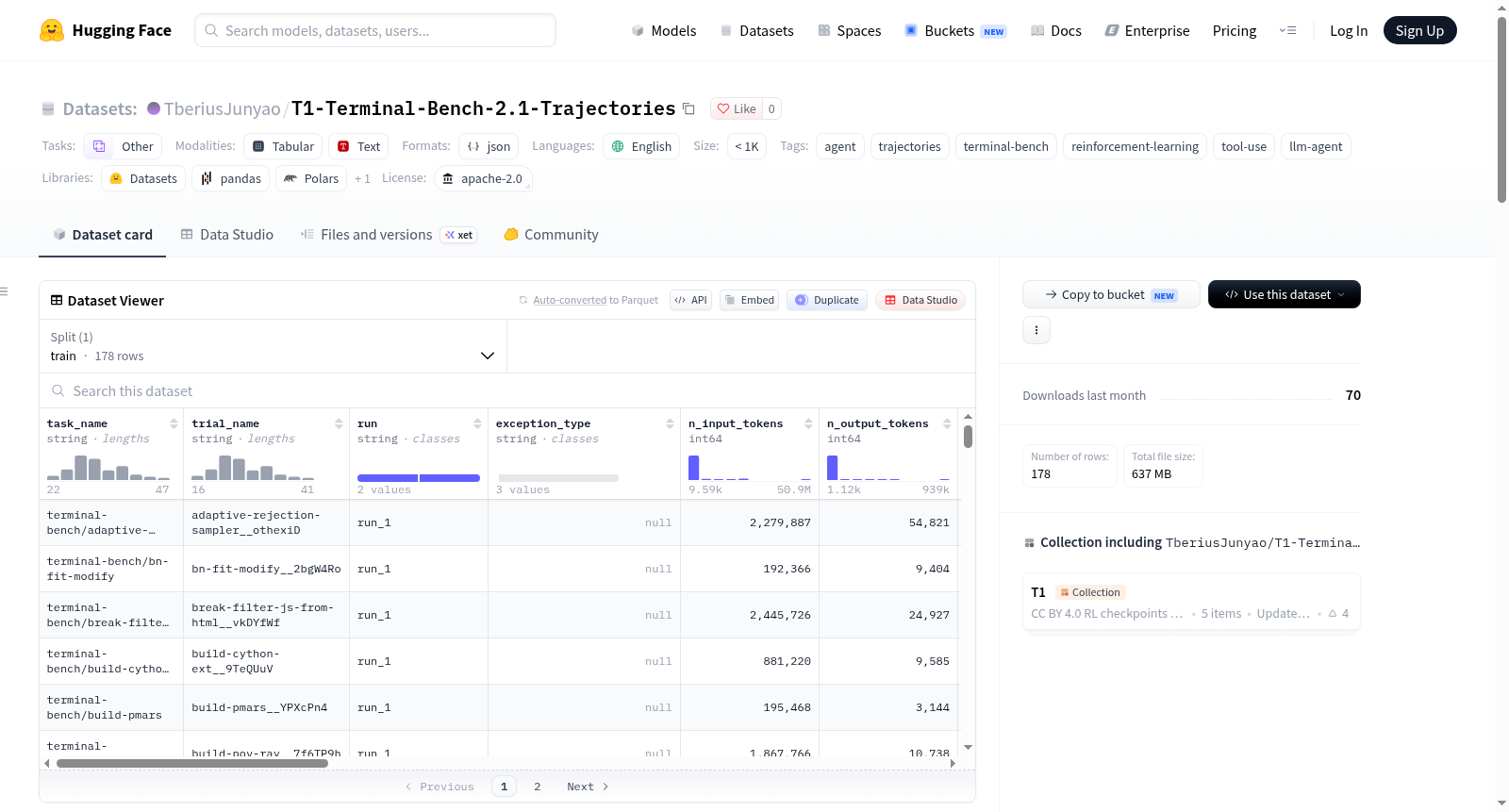The image size is (1509, 812).
Task: Click the n_input_tokens histogram bar
Action: click(x=694, y=468)
